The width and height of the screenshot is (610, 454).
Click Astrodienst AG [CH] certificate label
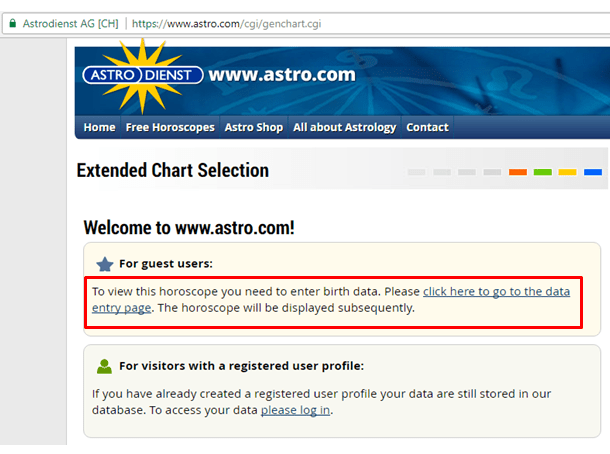70,24
